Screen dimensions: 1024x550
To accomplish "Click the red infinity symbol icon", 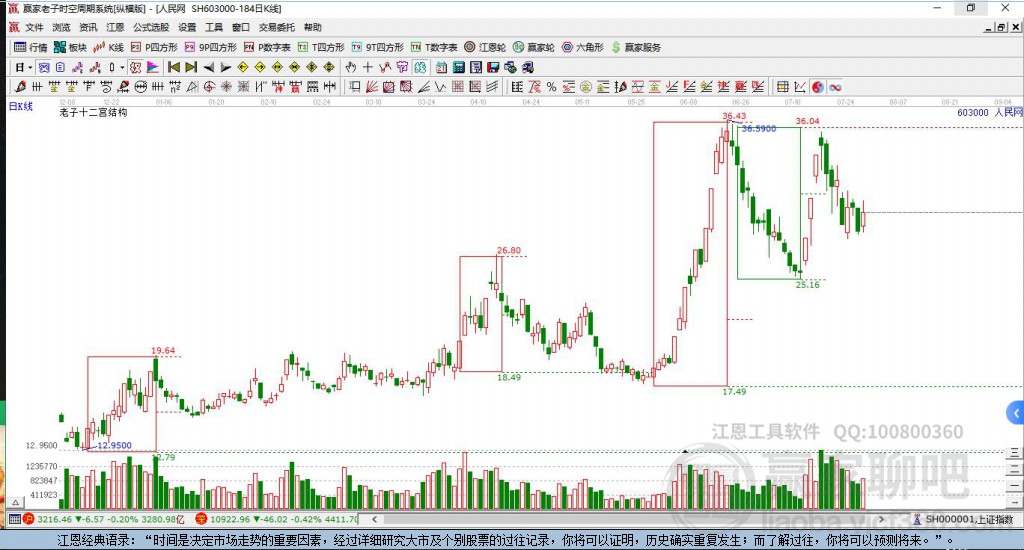I will pyautogui.click(x=835, y=87).
